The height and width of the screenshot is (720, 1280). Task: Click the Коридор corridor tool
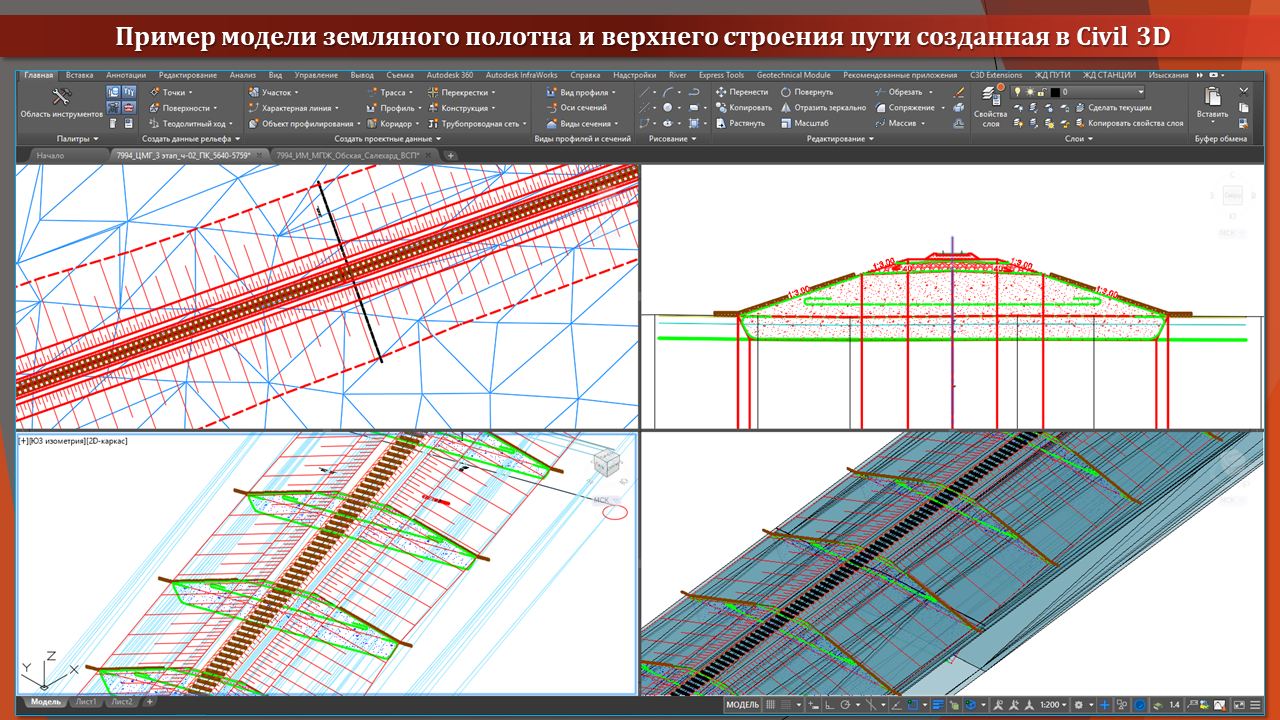[392, 123]
